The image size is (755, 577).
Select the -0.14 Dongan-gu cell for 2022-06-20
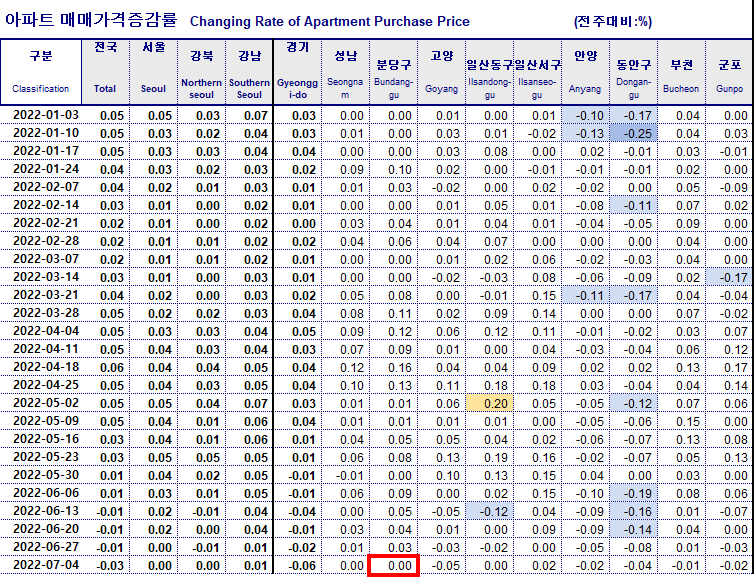[x=634, y=529]
